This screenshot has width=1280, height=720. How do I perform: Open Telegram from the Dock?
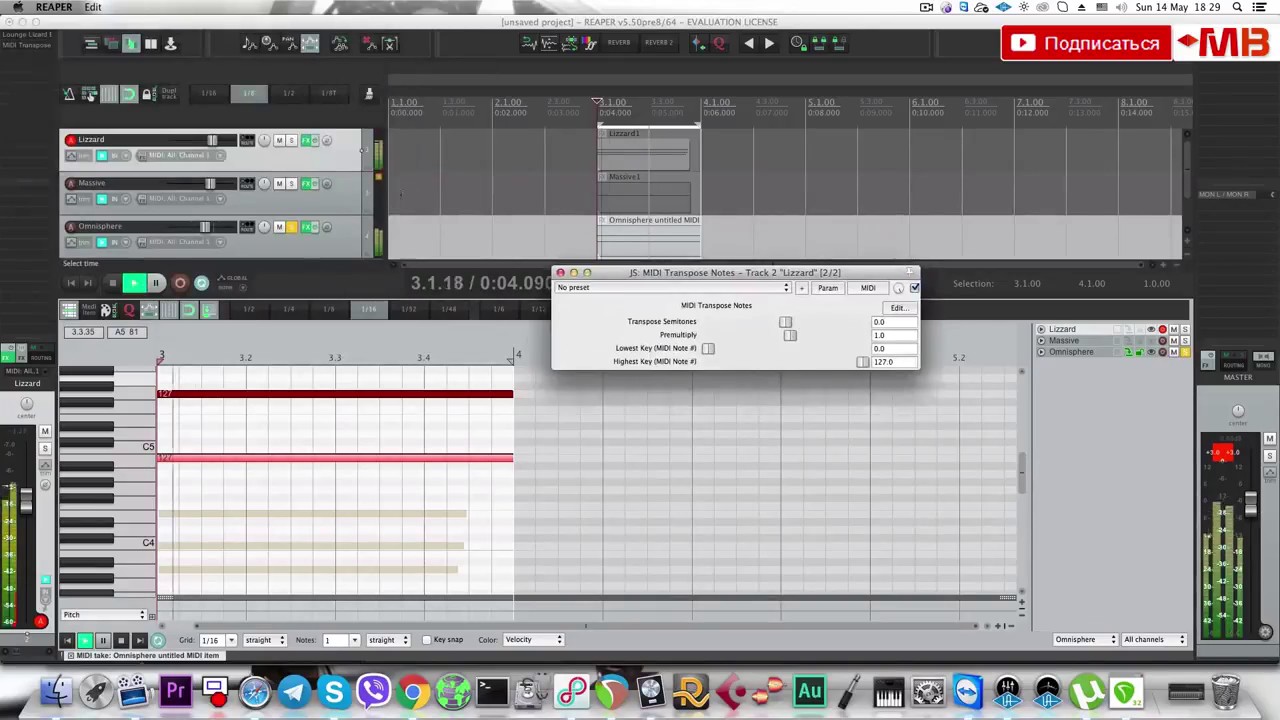[294, 691]
